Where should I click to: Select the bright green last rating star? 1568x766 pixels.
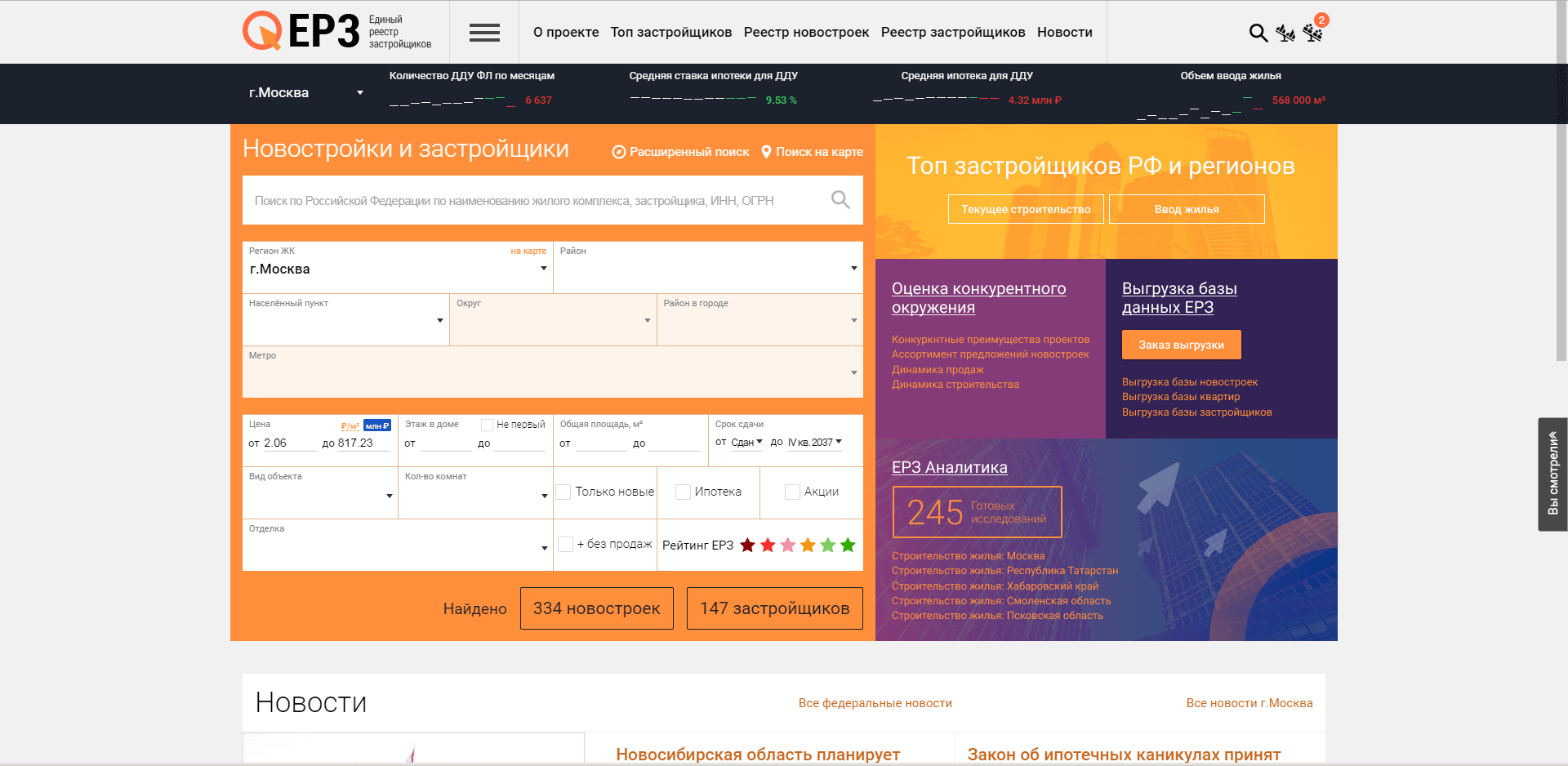848,546
